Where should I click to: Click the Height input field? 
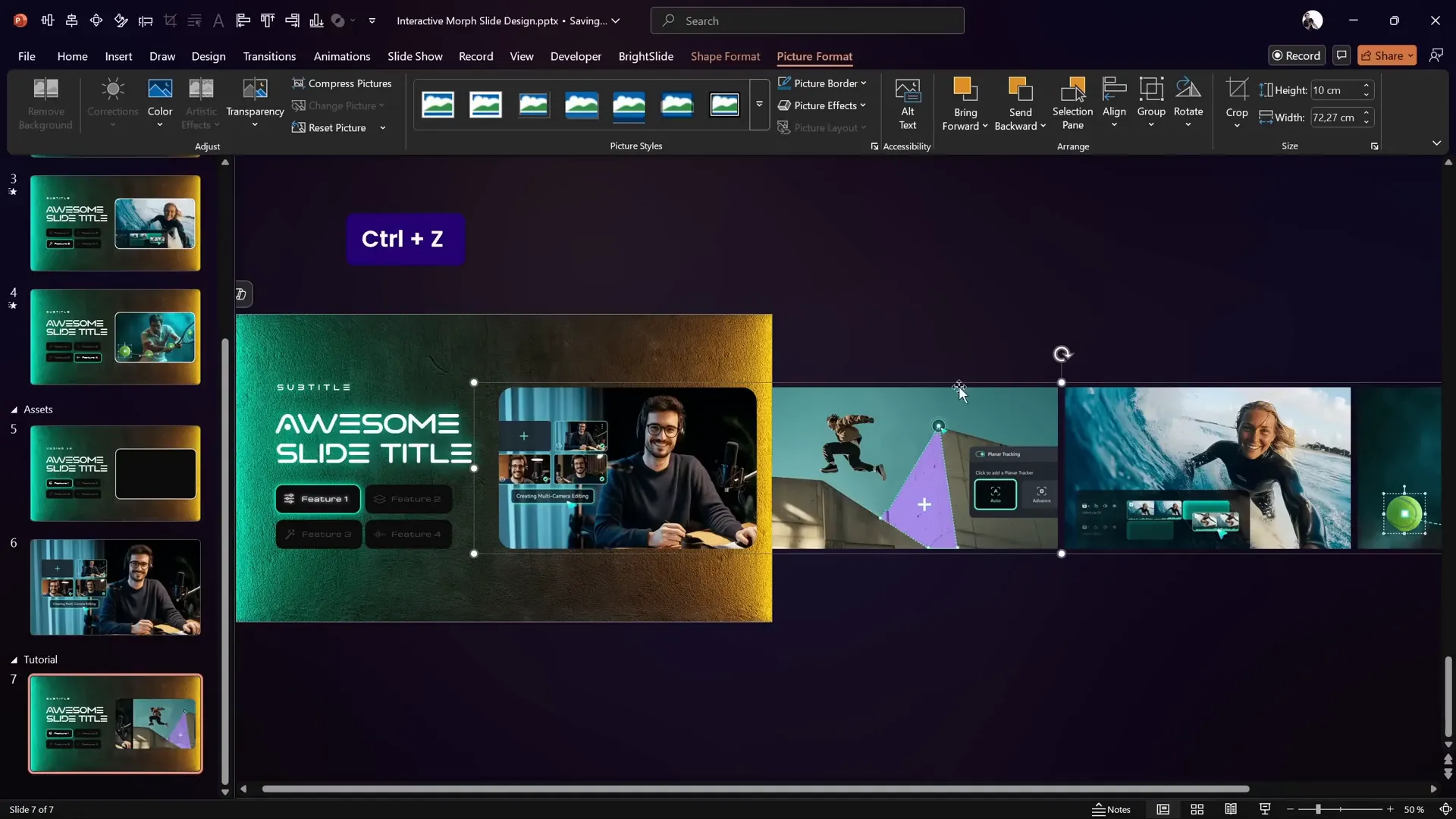point(1335,90)
